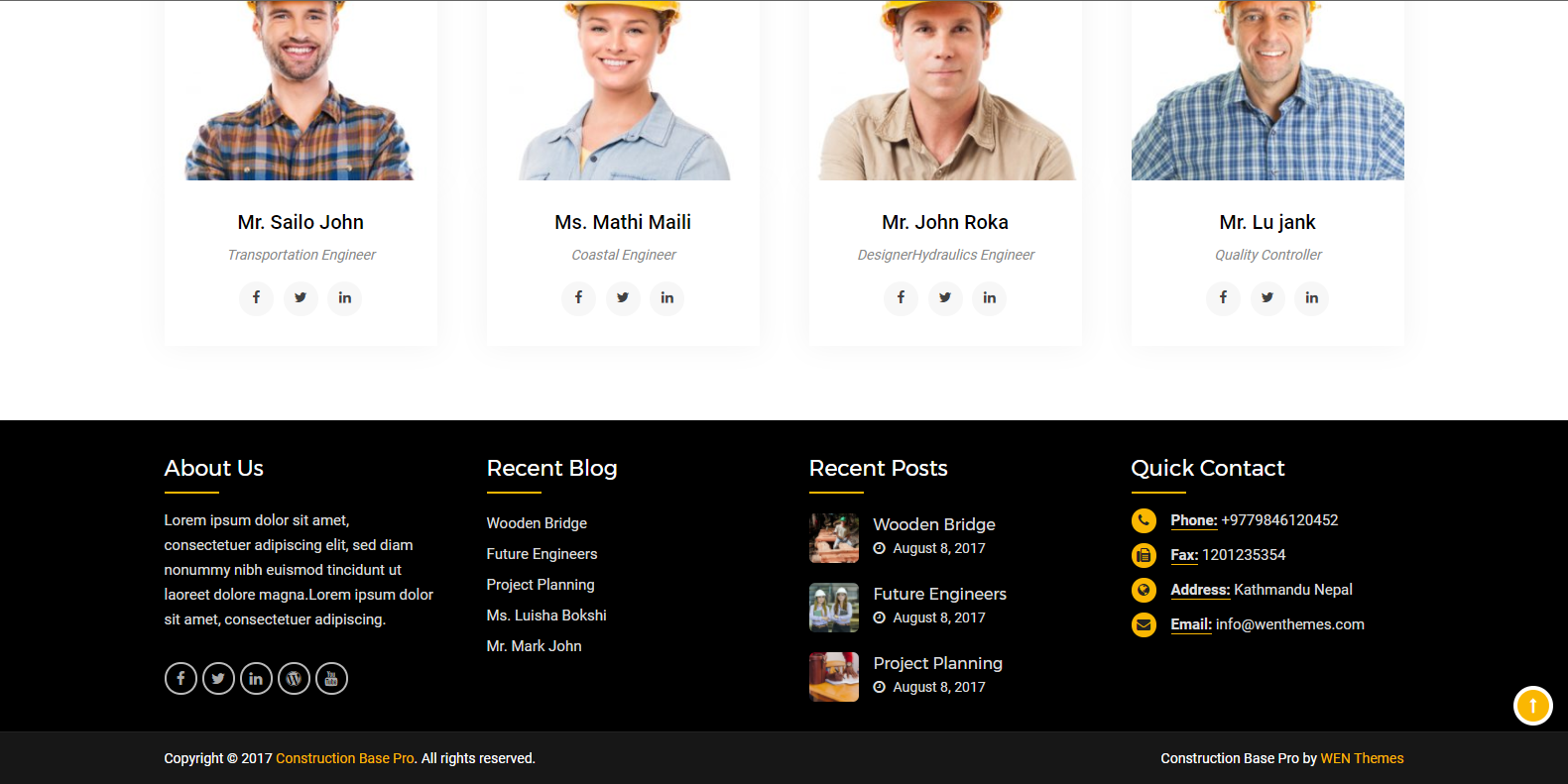Select Ms. Luisha Bokshi blog link
This screenshot has height=784, width=1568.
tap(546, 616)
